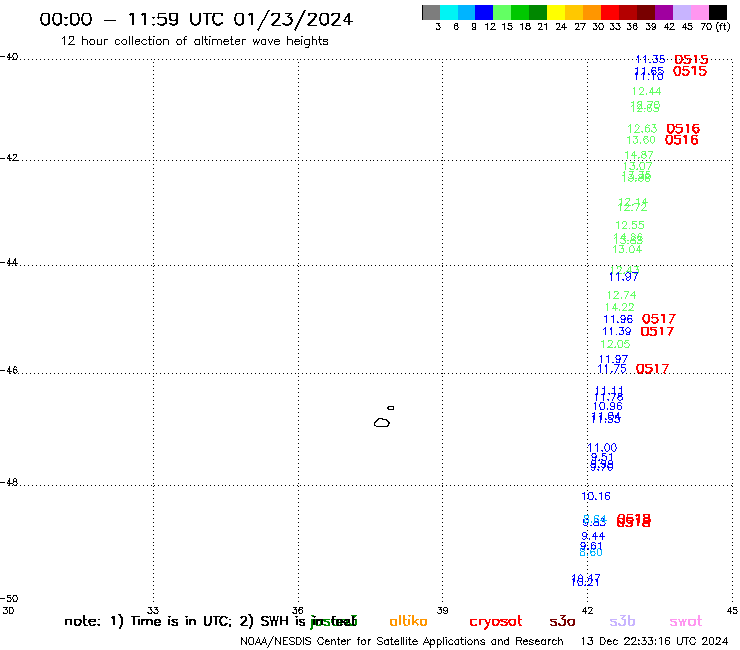740x650 pixels.
Task: Click the wave height value "11.96"
Action: coord(618,319)
